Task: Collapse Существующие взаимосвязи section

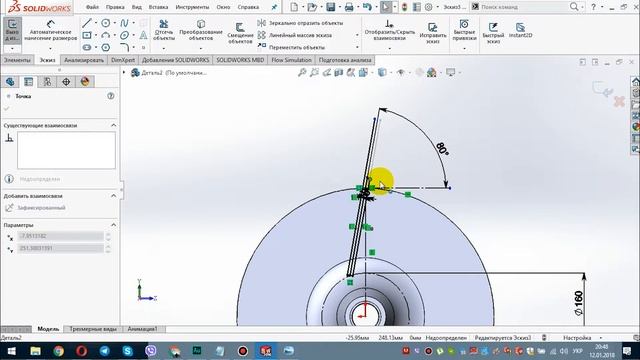Action: click(x=113, y=125)
